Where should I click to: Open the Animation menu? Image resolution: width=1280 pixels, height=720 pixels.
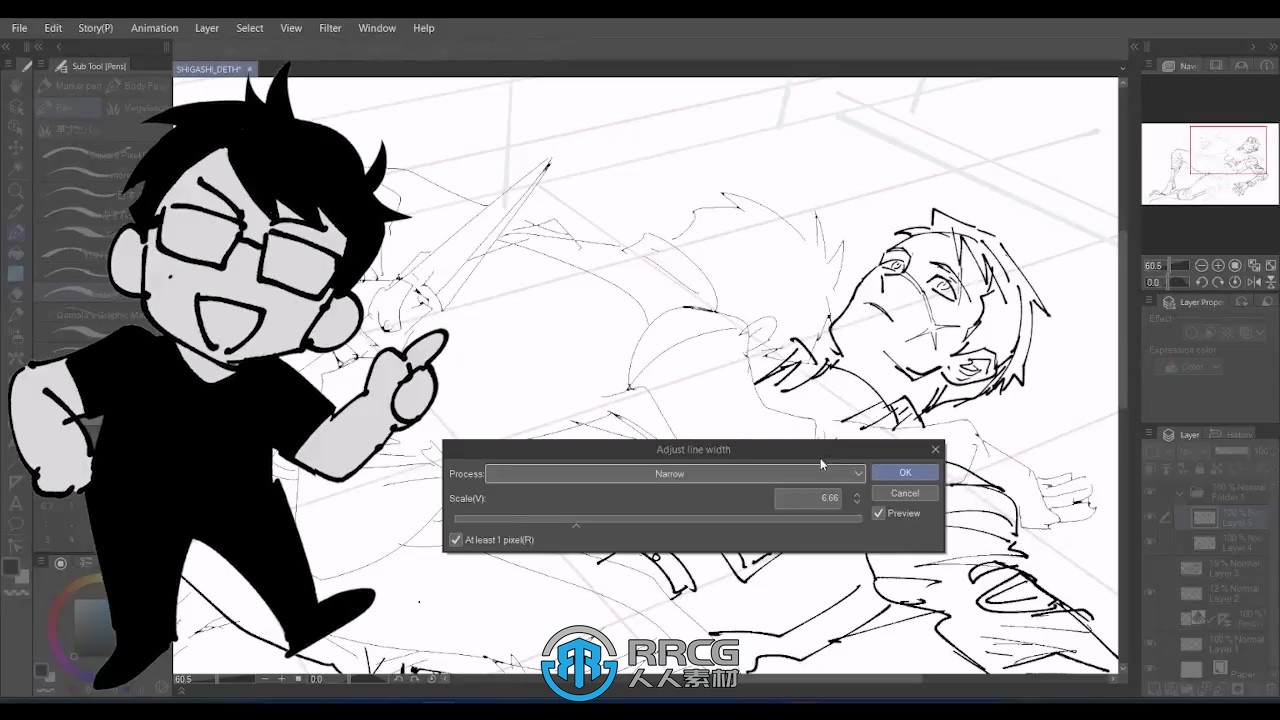(x=154, y=28)
